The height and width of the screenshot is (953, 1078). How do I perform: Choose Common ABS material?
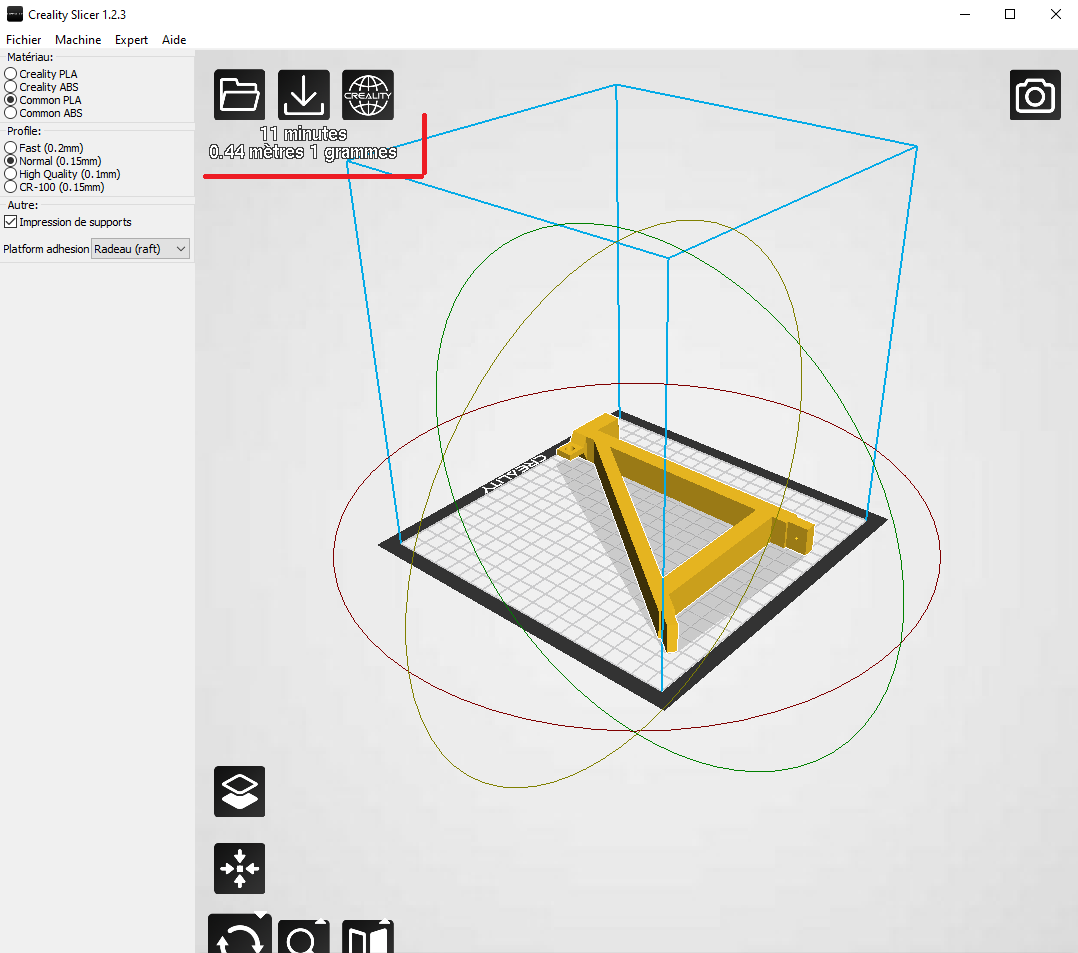tap(10, 113)
